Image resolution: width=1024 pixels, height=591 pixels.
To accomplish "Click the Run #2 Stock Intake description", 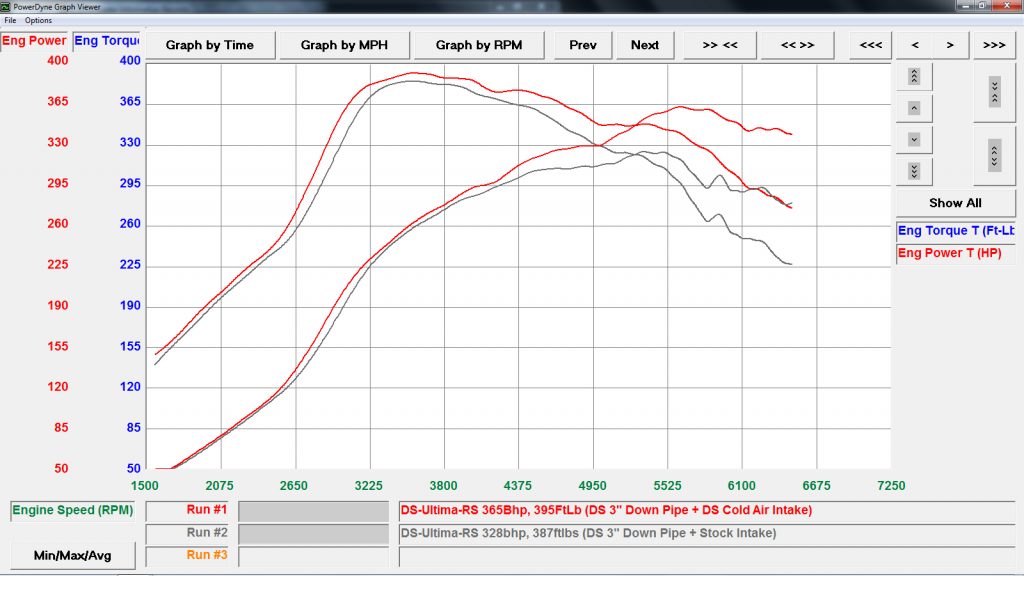I will pos(707,534).
